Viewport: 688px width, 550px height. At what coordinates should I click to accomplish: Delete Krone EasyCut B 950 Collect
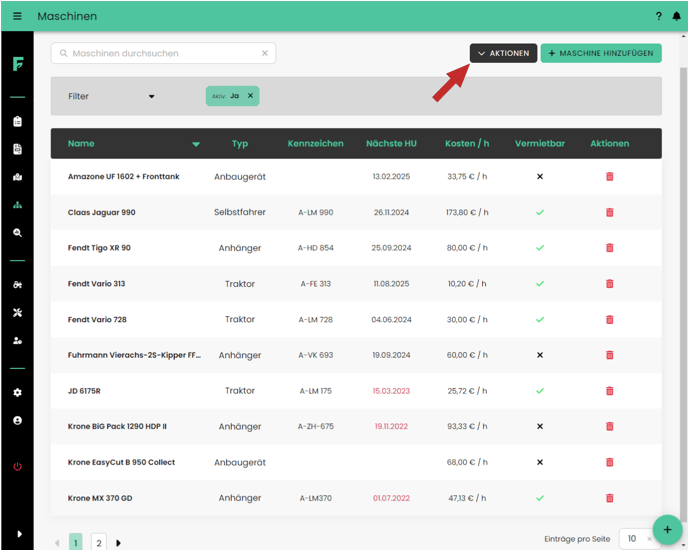(x=609, y=462)
